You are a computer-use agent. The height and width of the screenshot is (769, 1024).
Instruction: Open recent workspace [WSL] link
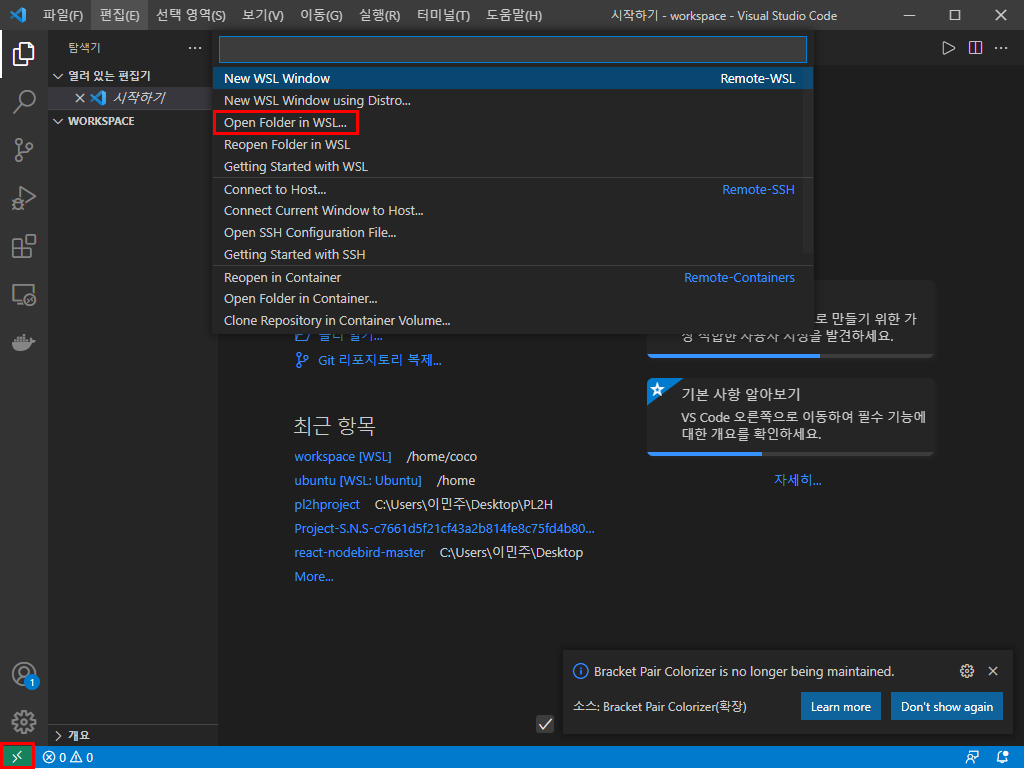343,456
